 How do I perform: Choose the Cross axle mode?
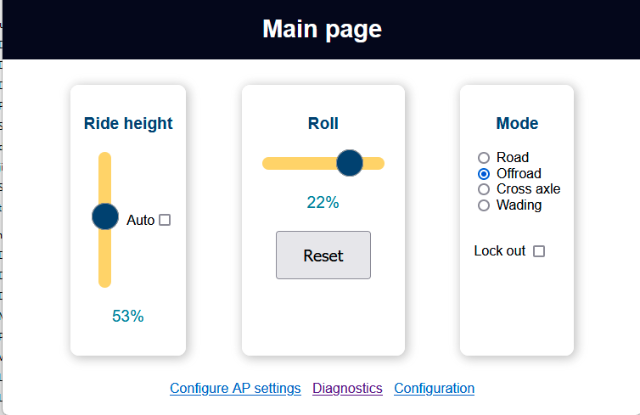[484, 189]
